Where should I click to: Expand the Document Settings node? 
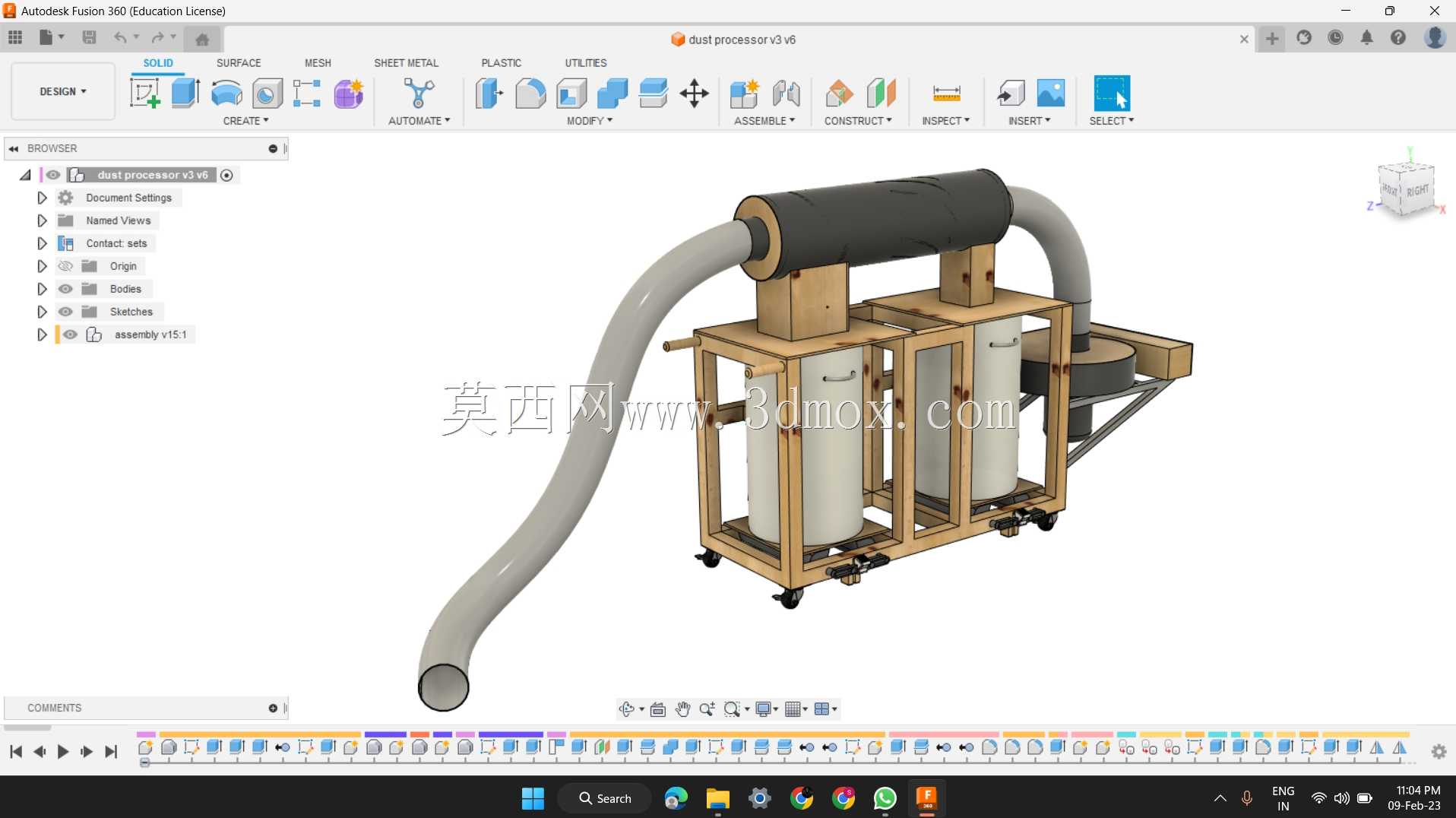click(x=43, y=198)
